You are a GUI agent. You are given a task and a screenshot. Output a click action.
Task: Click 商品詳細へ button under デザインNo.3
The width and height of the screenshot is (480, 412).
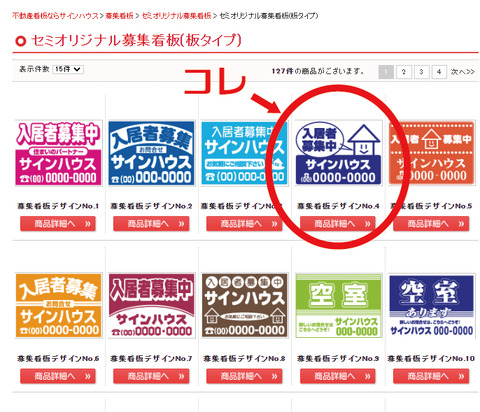[244, 224]
